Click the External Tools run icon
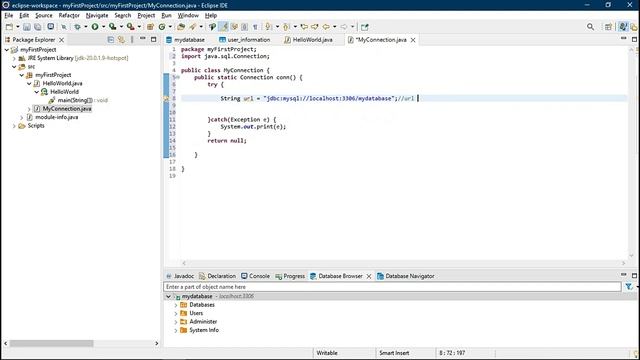 (131, 27)
